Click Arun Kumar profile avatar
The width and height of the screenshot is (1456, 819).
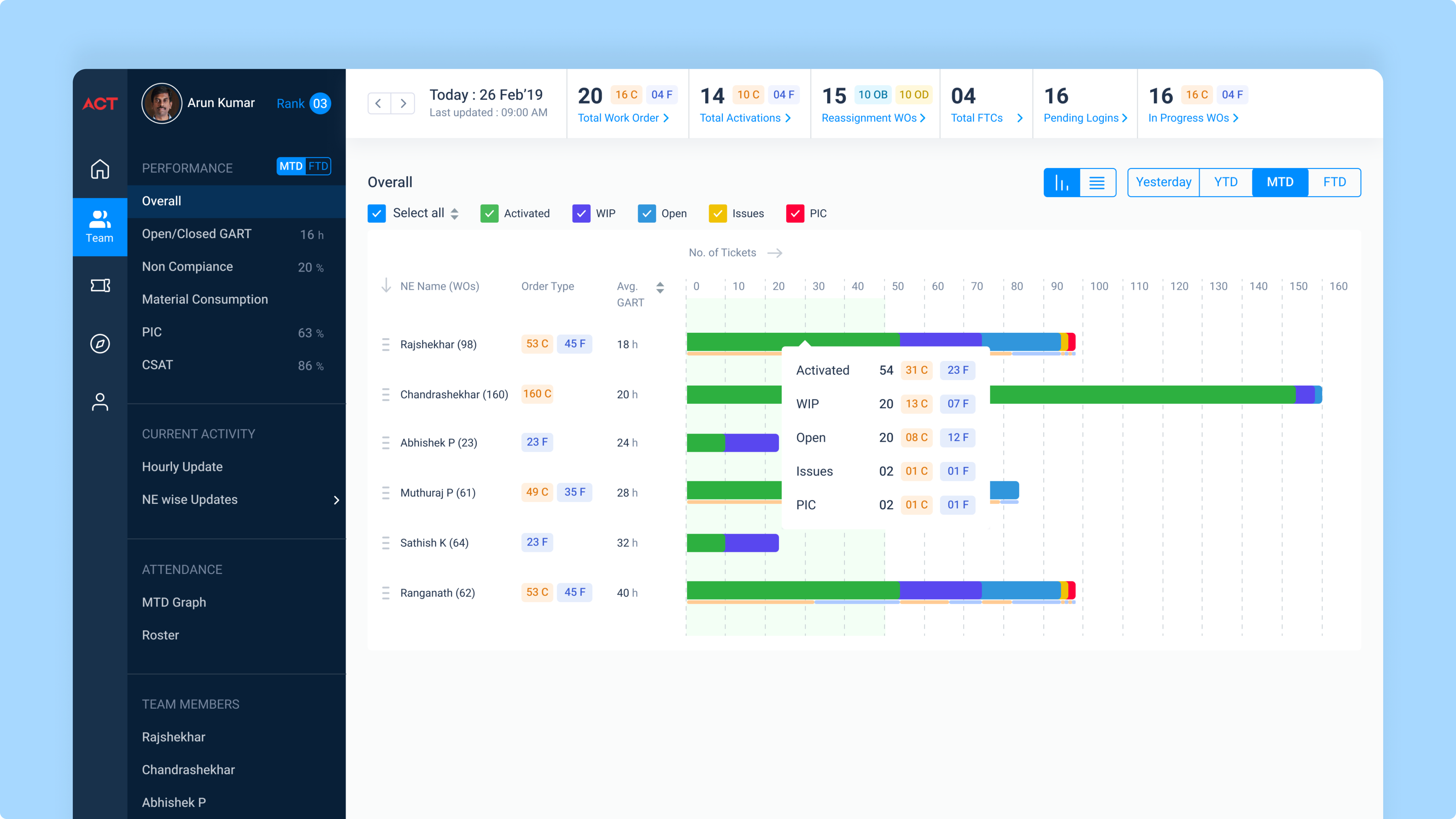tap(162, 104)
